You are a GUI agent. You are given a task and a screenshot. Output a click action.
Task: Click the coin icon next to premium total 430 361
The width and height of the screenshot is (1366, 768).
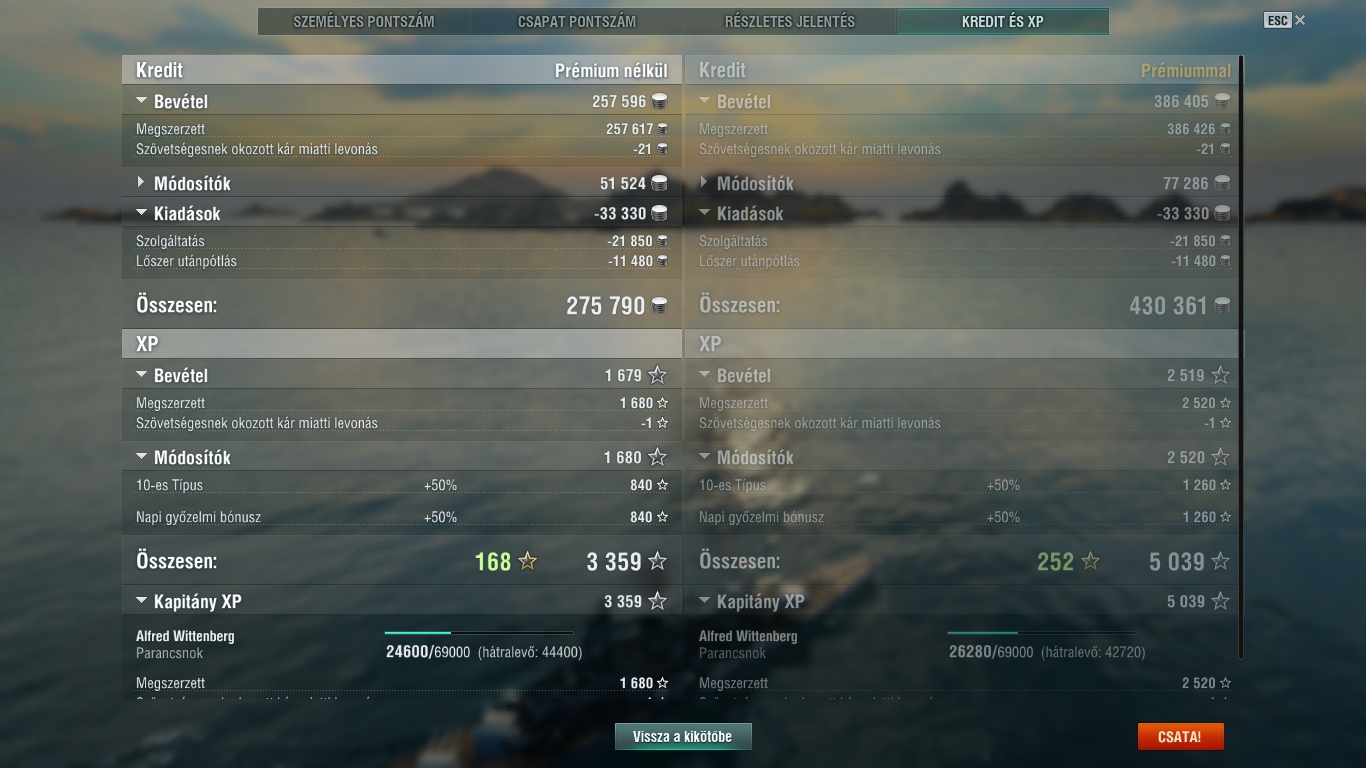pyautogui.click(x=1222, y=305)
